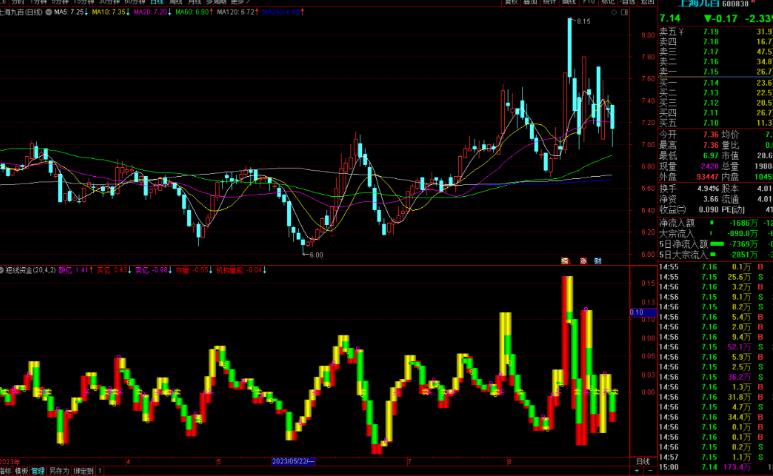
Task: Click the 15:00 final trade row
Action: click(716, 467)
